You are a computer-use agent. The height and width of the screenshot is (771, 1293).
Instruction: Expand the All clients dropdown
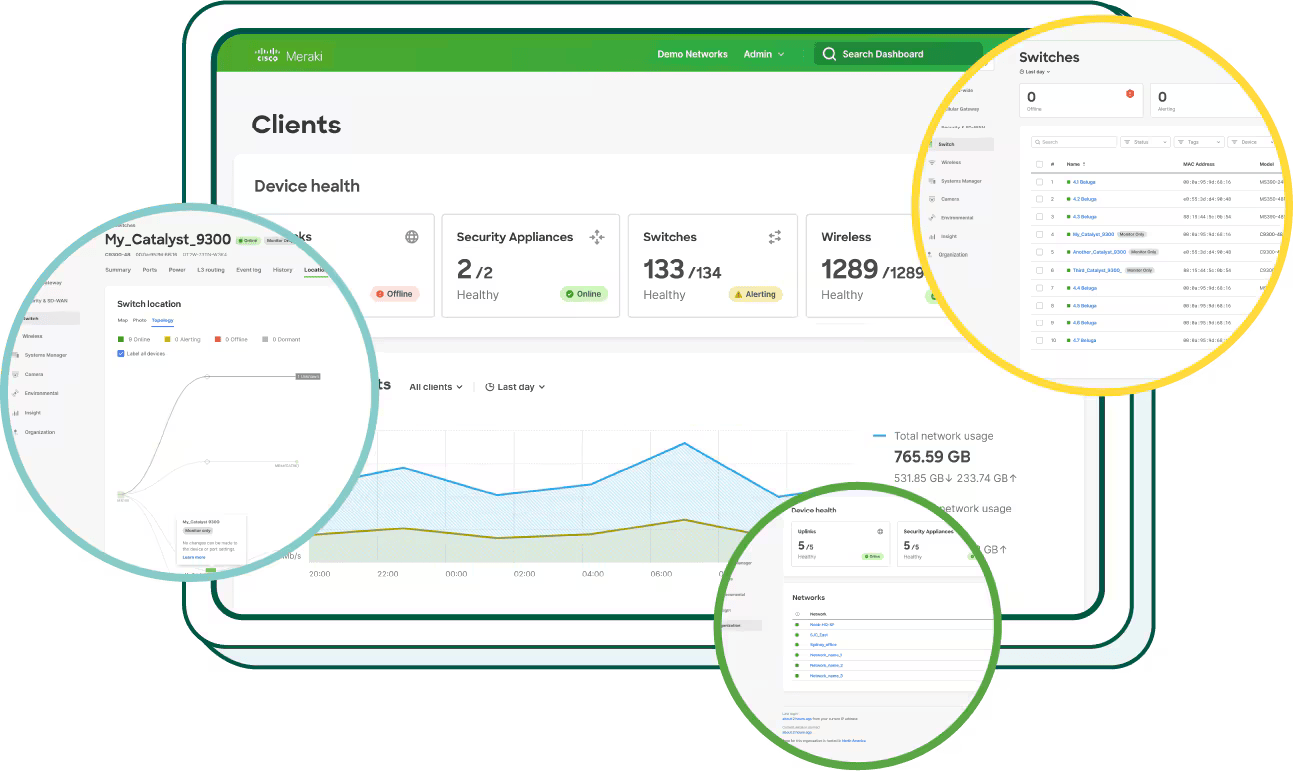click(436, 387)
